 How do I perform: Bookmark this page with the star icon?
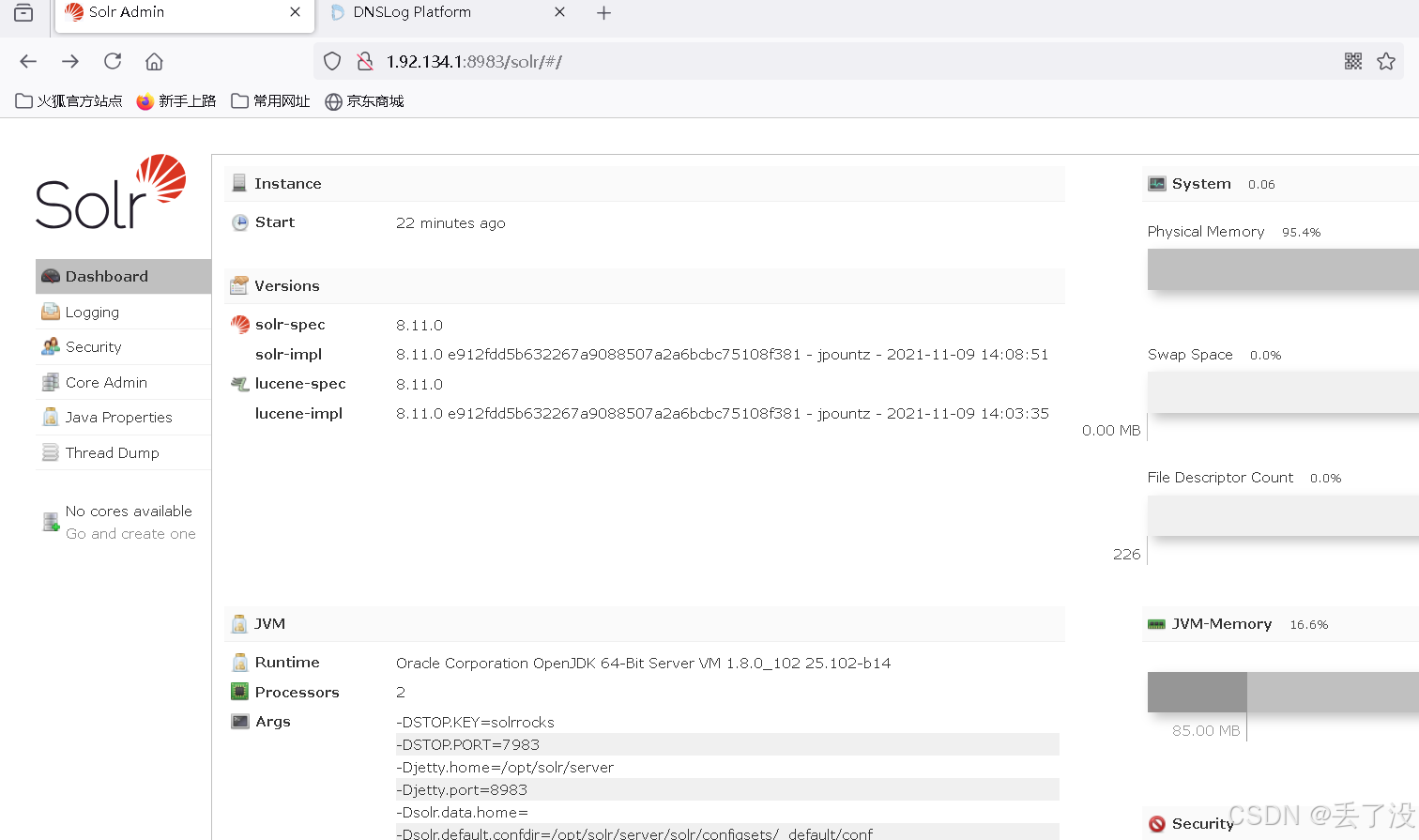coord(1386,61)
